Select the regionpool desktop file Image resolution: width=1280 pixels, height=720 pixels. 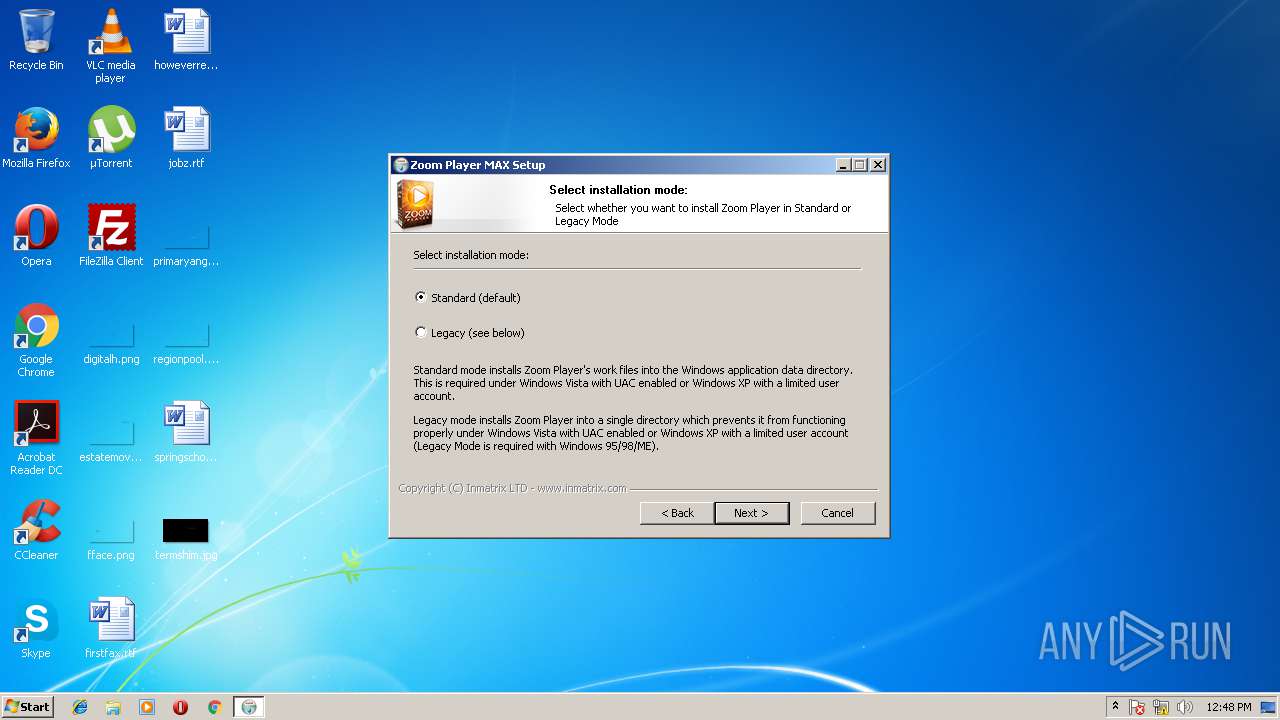[186, 342]
